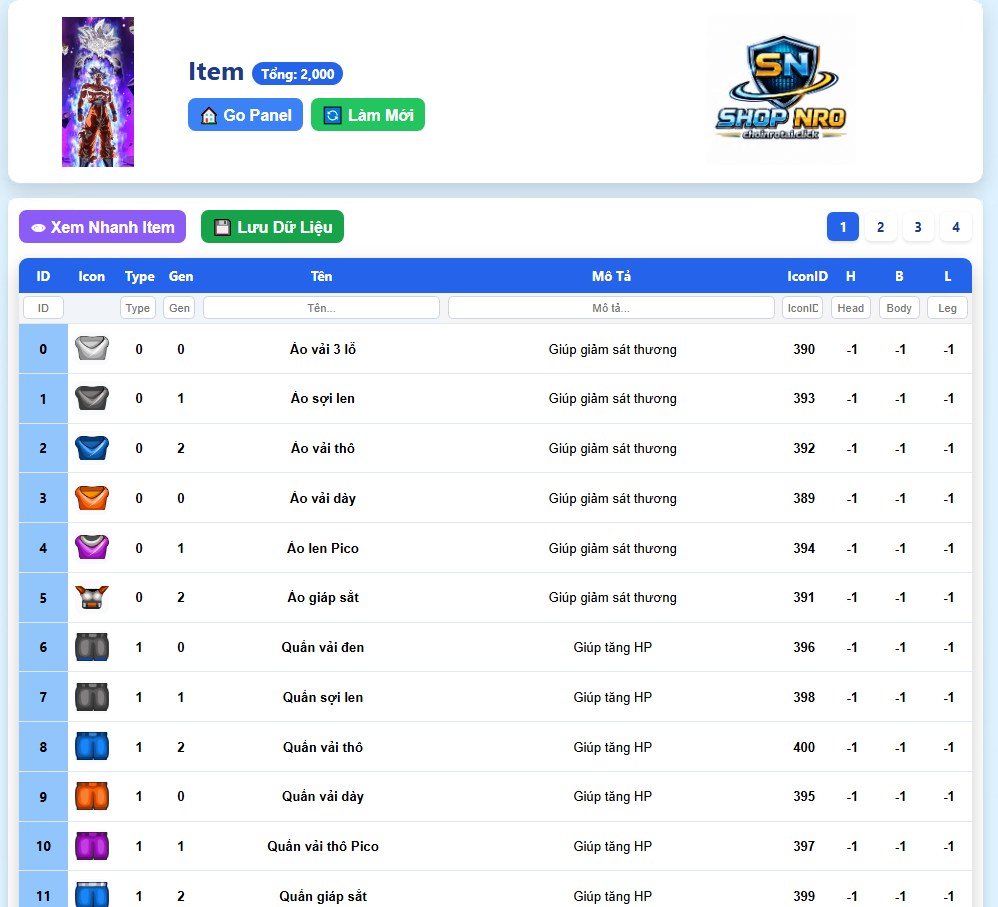
Task: Focus the IconID filter field
Action: click(x=803, y=307)
